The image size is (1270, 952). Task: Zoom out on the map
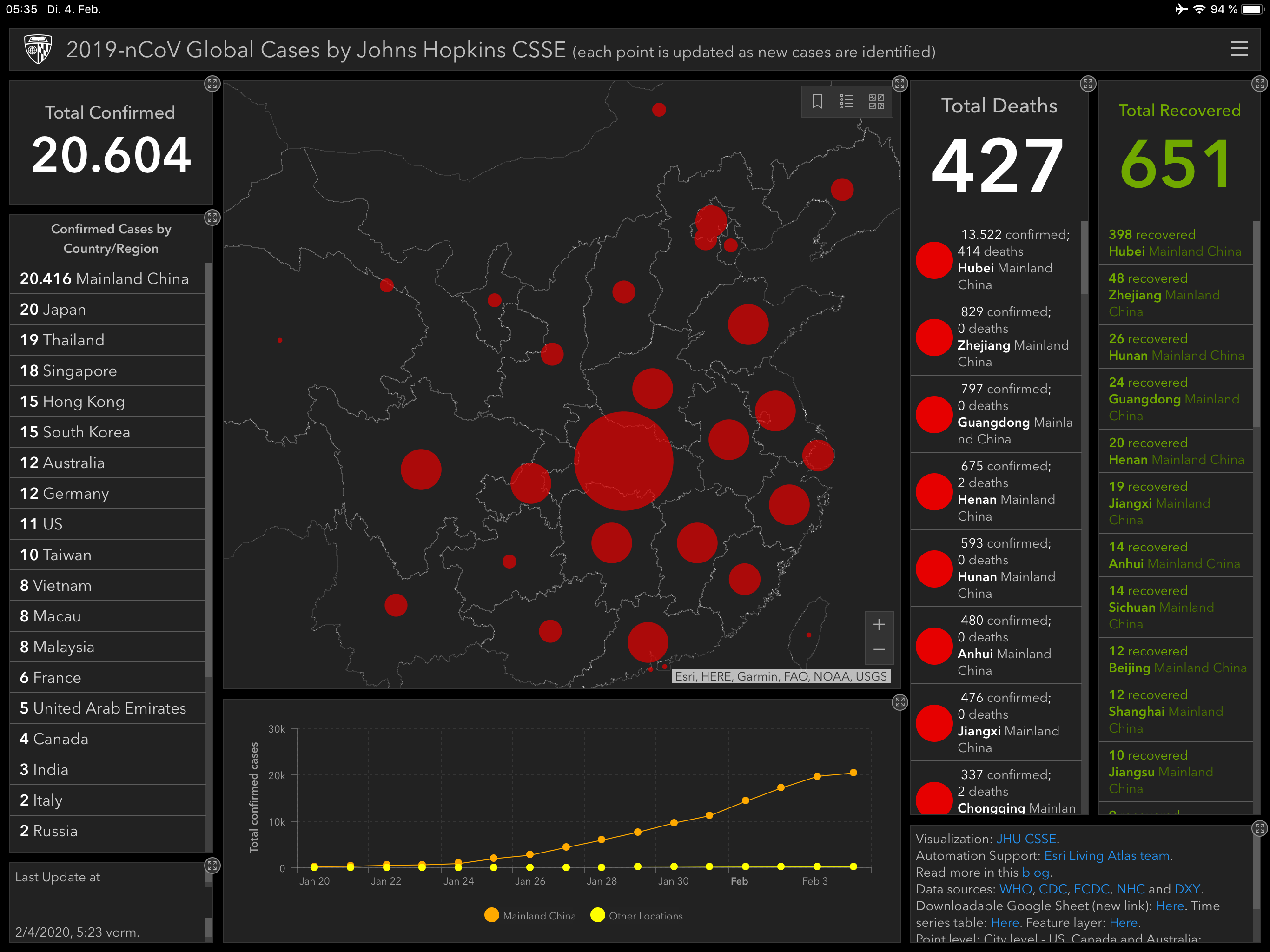click(879, 650)
